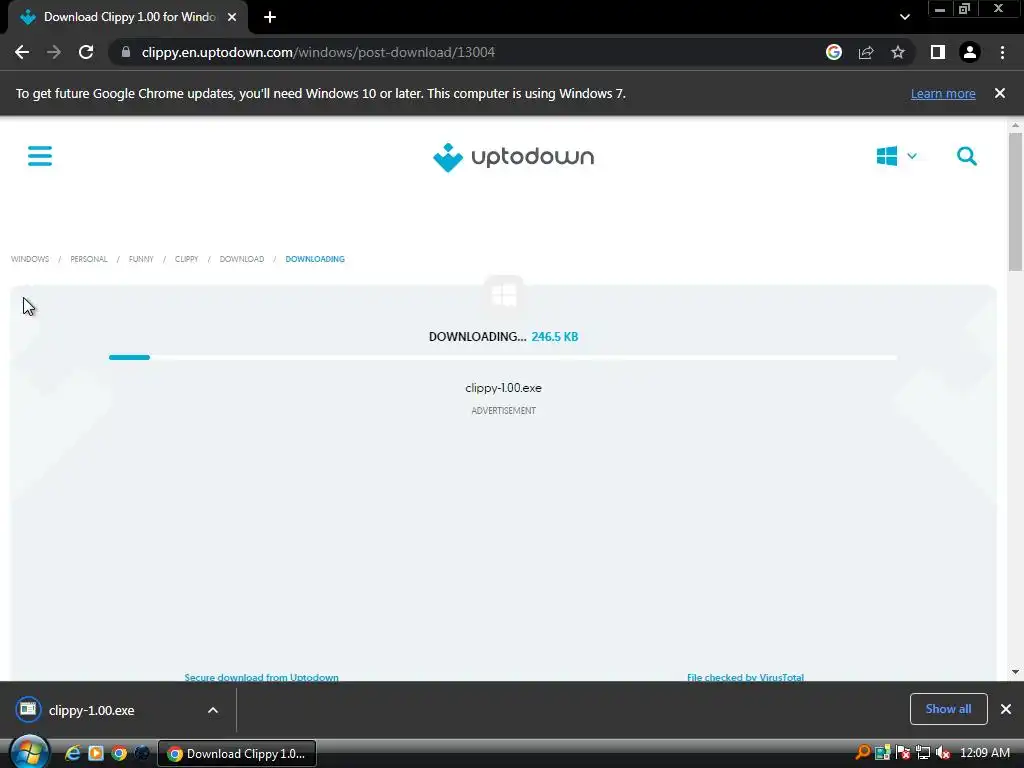Click the forward navigation arrow
The height and width of the screenshot is (768, 1024).
[54, 52]
